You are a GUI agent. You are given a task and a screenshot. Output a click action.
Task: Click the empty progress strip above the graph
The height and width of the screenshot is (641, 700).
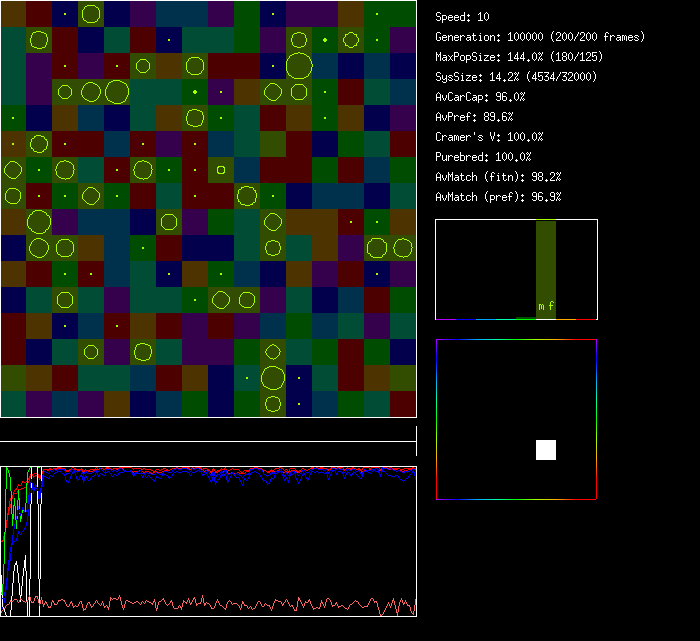point(208,432)
